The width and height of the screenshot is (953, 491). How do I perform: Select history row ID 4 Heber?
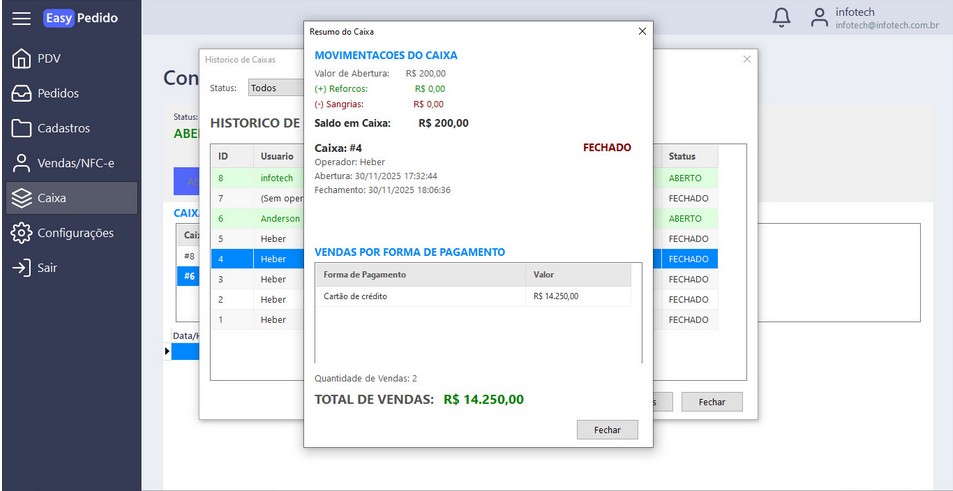click(258, 259)
